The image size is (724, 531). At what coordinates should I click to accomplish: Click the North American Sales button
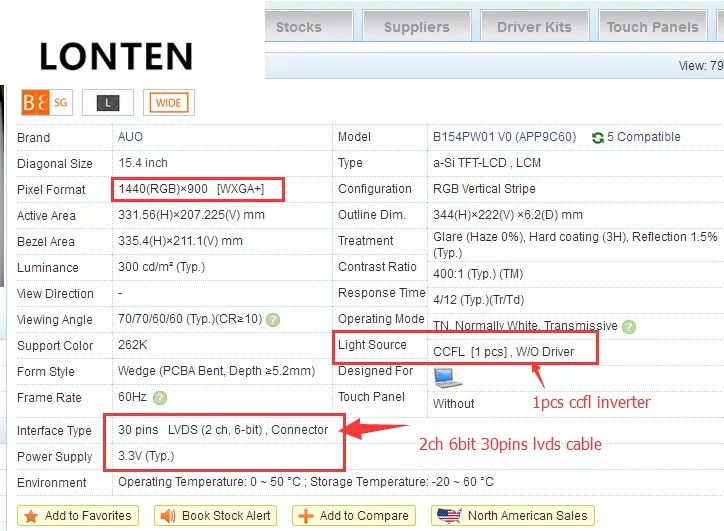pos(513,516)
